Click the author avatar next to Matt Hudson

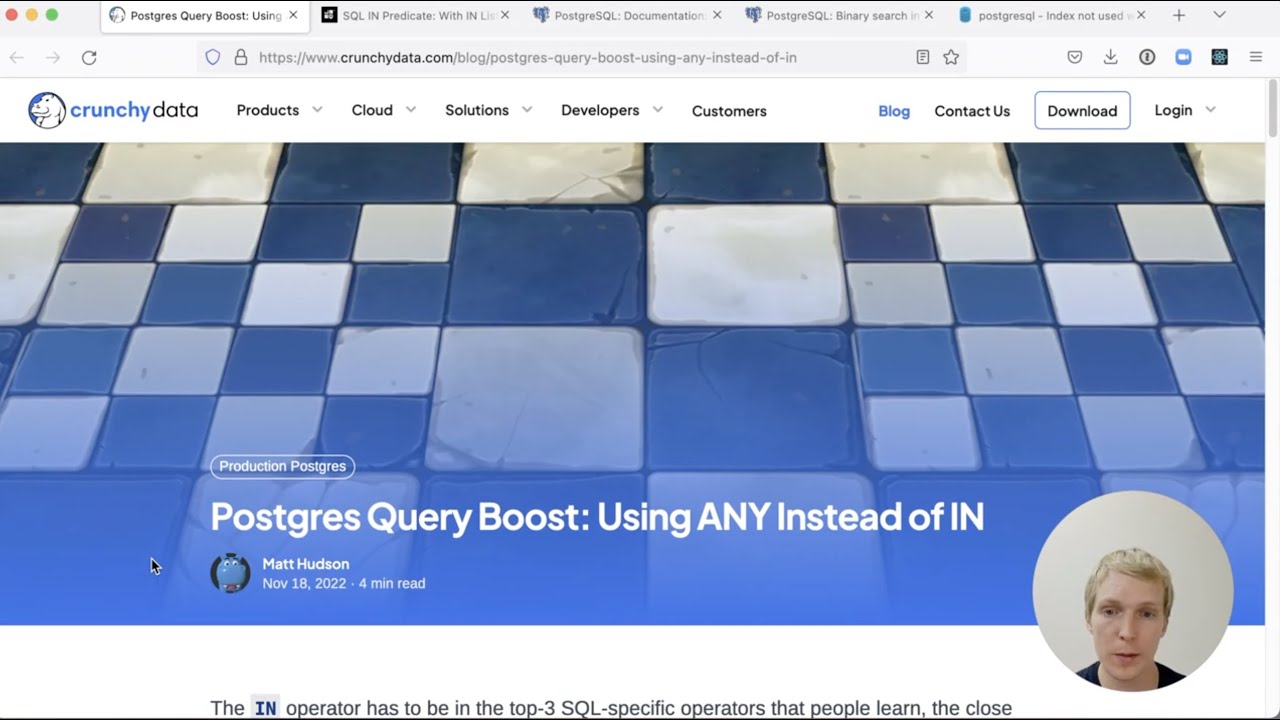(230, 573)
